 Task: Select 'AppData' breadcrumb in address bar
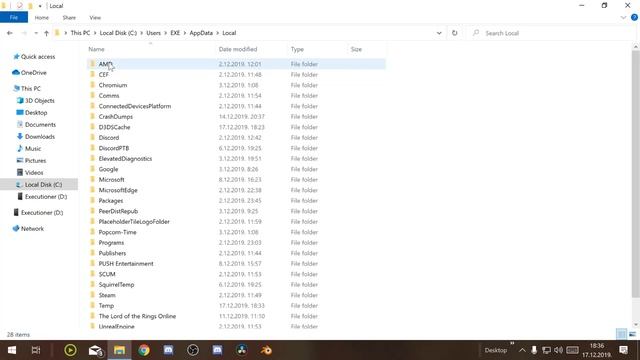(x=201, y=33)
